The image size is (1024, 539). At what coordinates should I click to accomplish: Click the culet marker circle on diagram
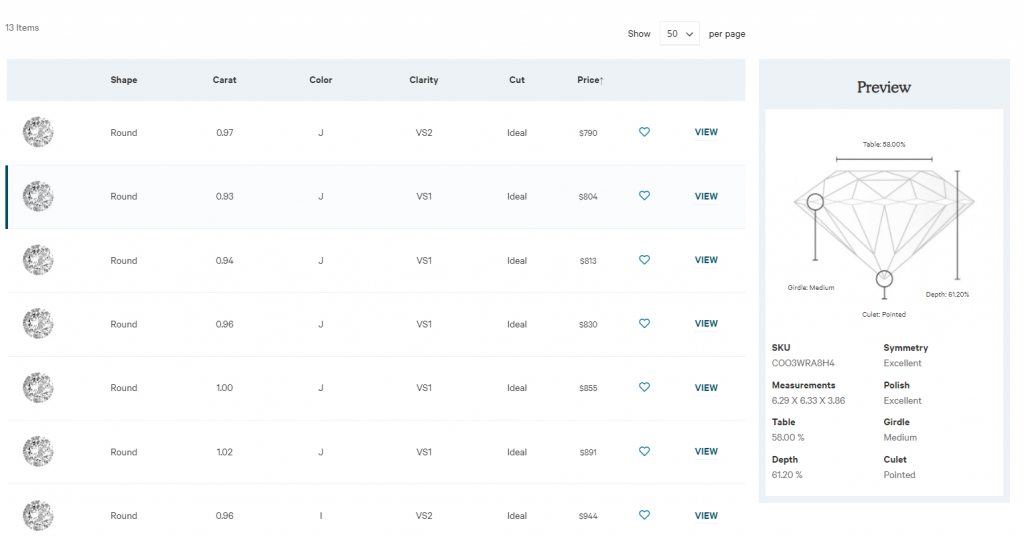click(x=884, y=279)
